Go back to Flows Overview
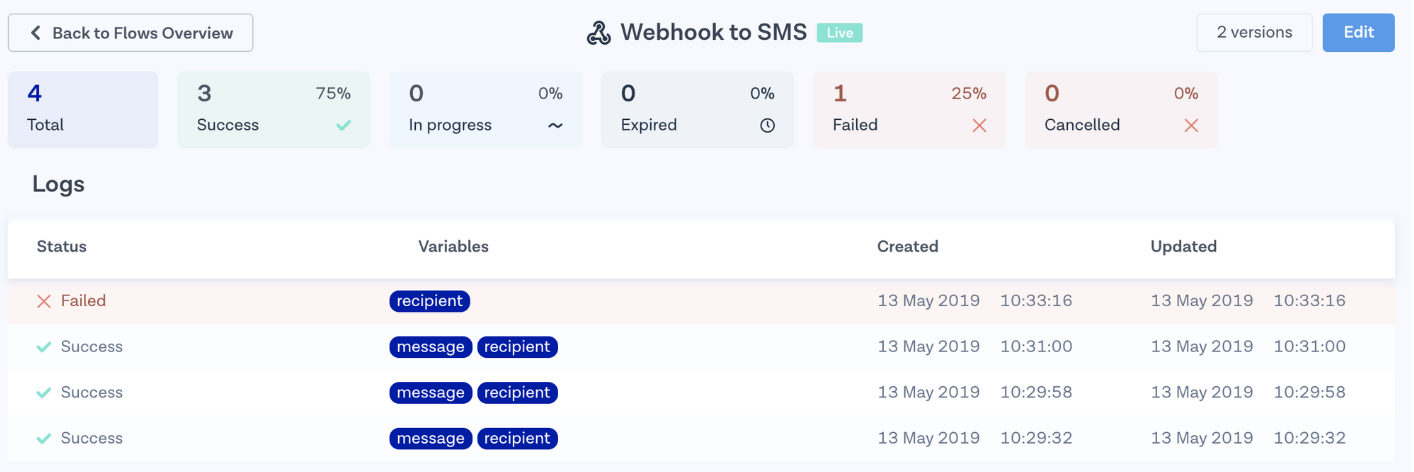The width and height of the screenshot is (1414, 472). (x=131, y=33)
